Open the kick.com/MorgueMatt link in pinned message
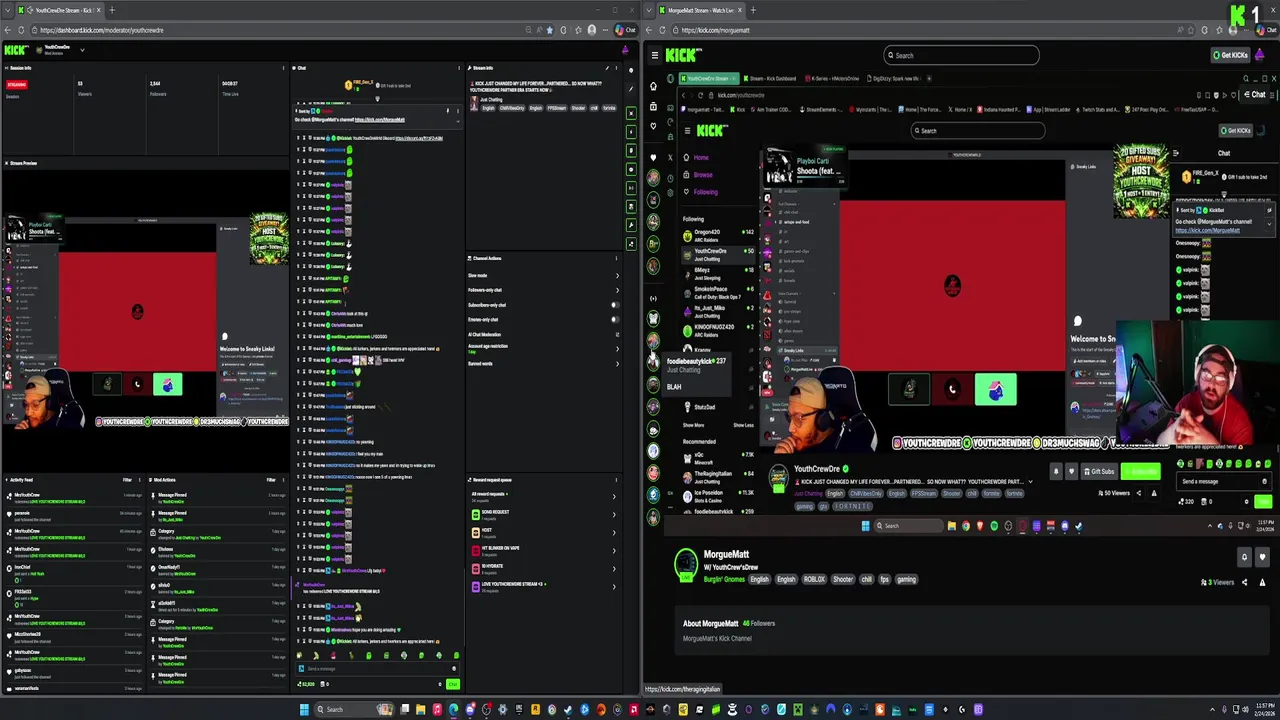 point(379,120)
